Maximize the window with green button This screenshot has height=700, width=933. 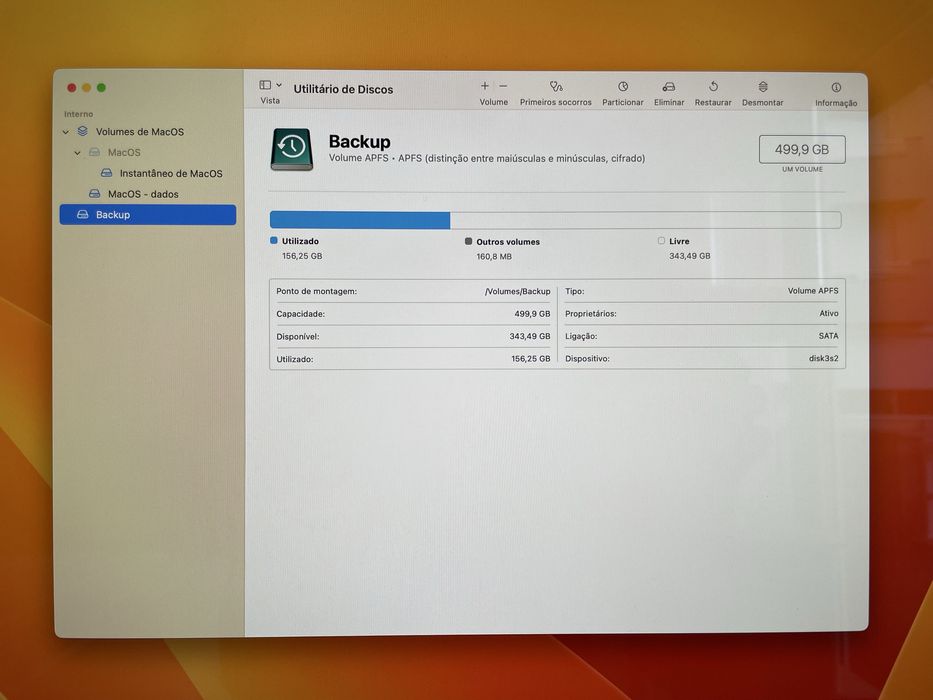pos(101,88)
